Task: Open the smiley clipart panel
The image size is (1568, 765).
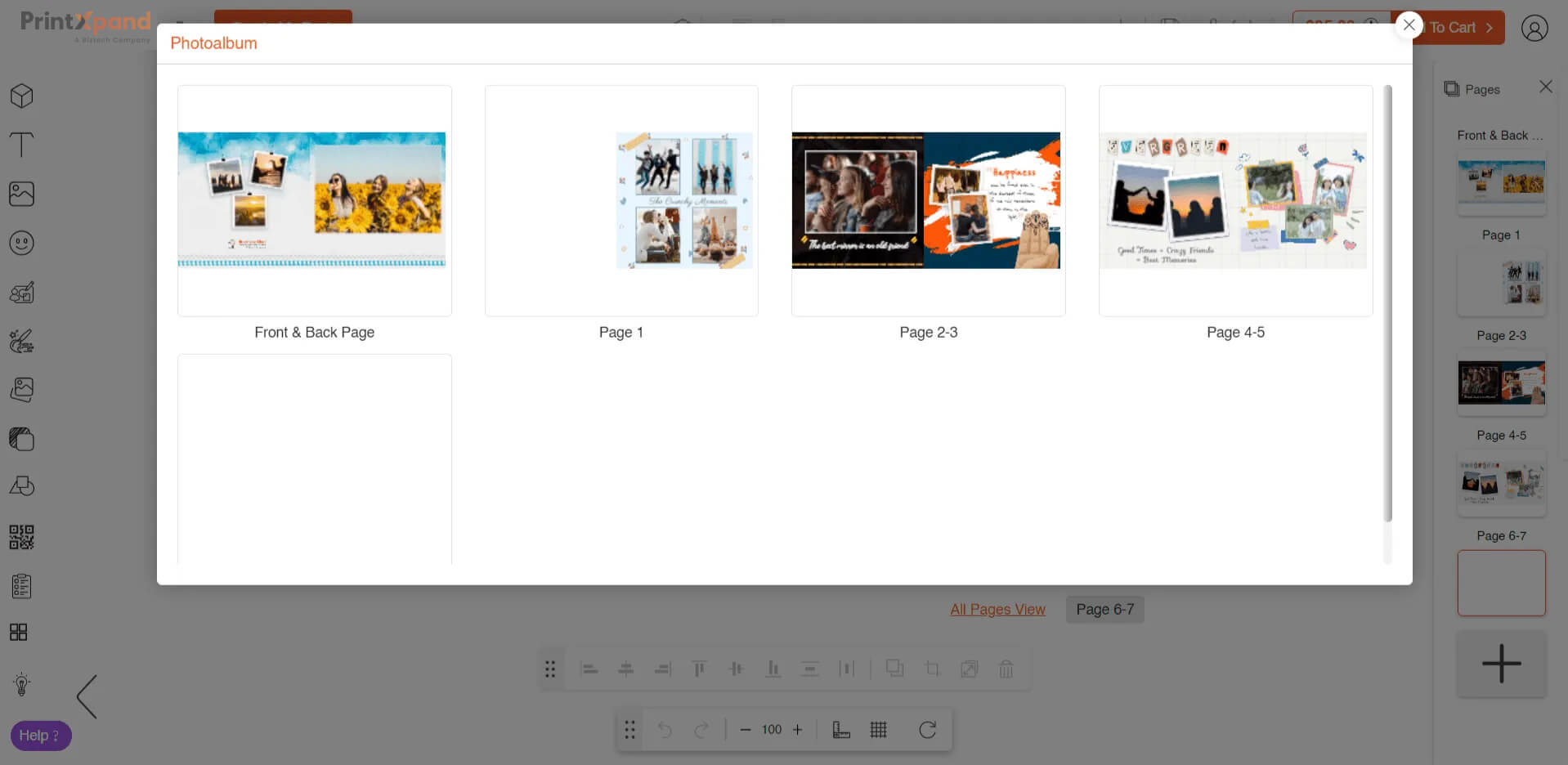Action: (22, 243)
